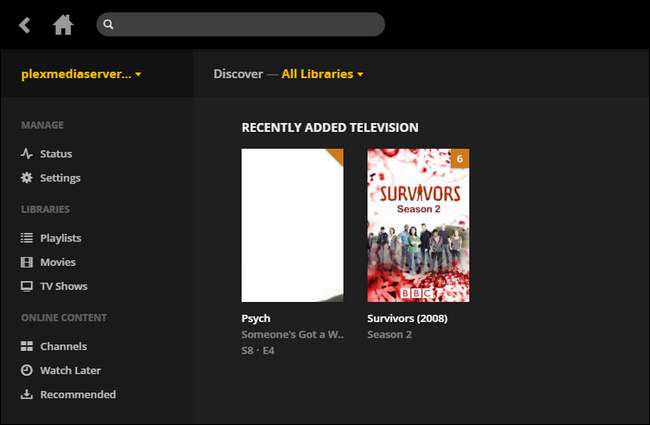The width and height of the screenshot is (650, 425).
Task: Focus the search input field
Action: (x=240, y=24)
